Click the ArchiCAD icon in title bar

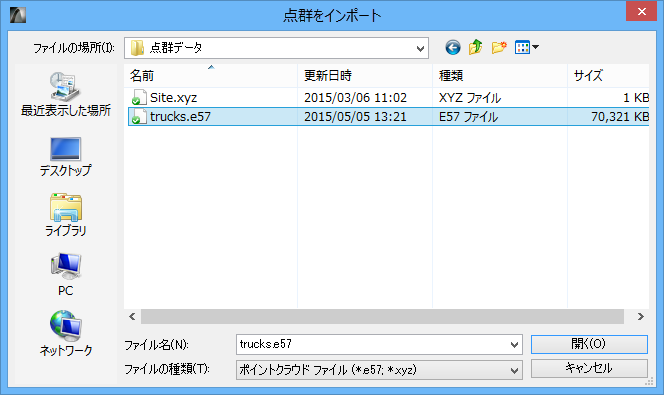click(x=18, y=15)
